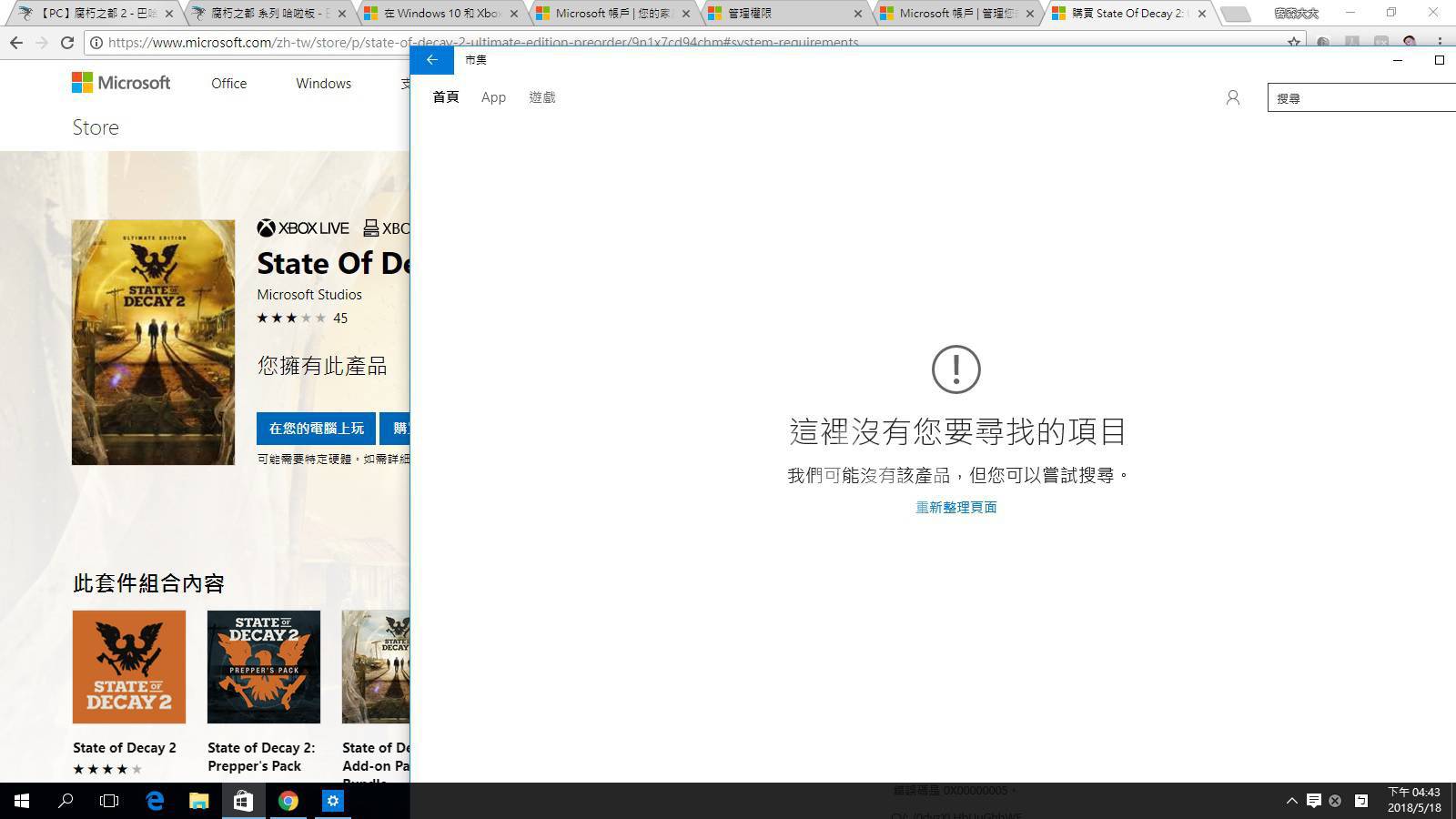Open the Office menu on Microsoft site

(228, 83)
